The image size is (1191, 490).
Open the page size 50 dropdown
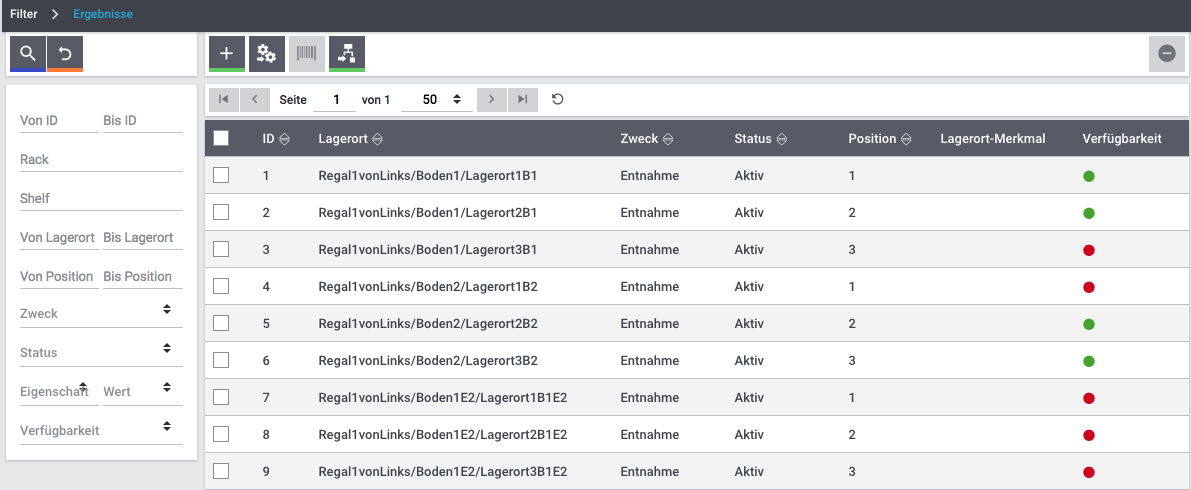[x=437, y=100]
